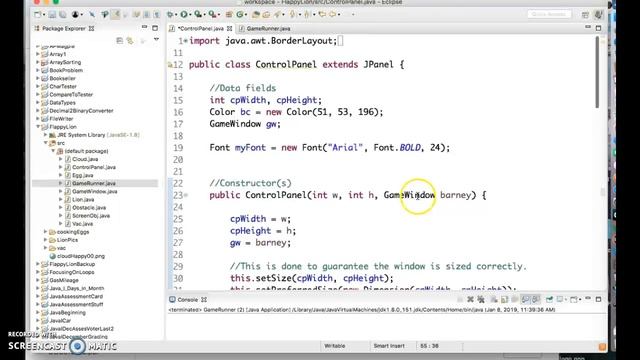The height and width of the screenshot is (360, 640).
Task: Close the ControlPanel.java editor tab
Action: click(x=230, y=29)
